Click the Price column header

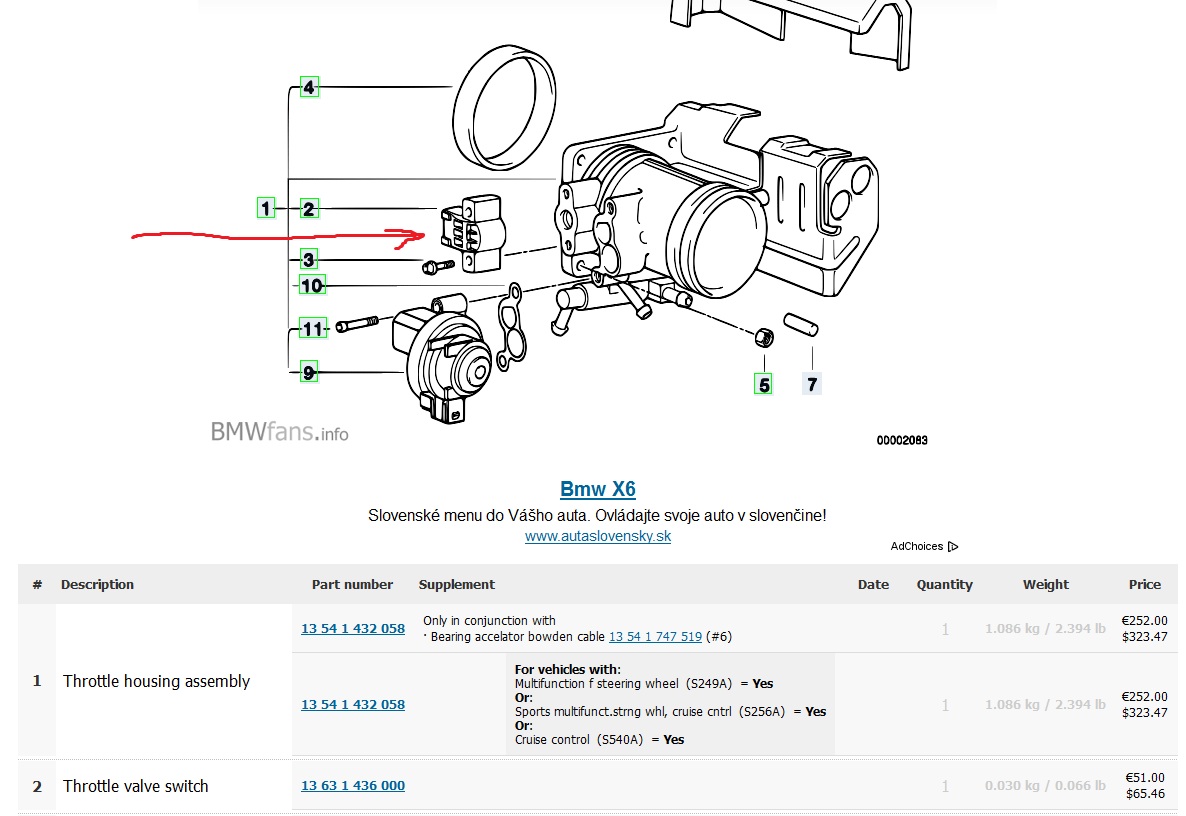[1145, 584]
